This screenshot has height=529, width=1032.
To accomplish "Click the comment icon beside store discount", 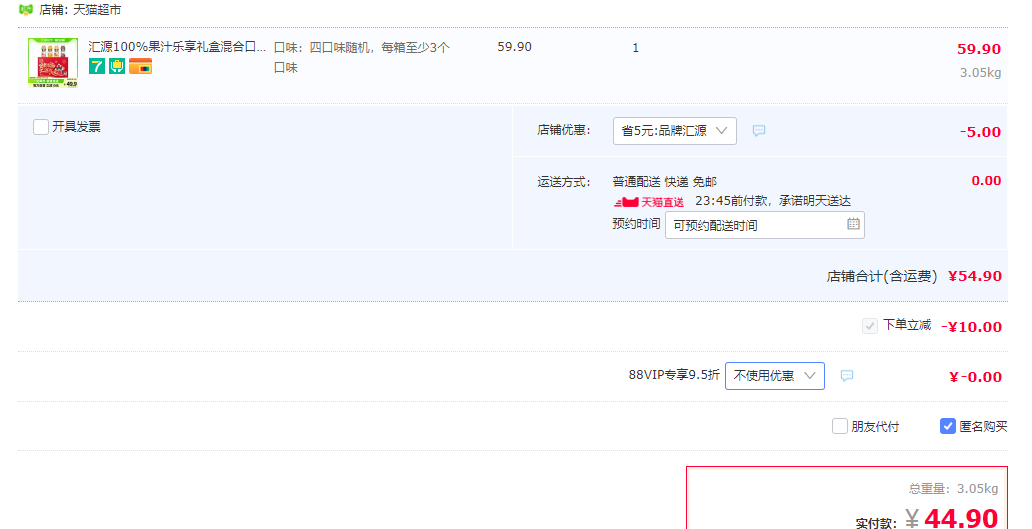I will 759,131.
